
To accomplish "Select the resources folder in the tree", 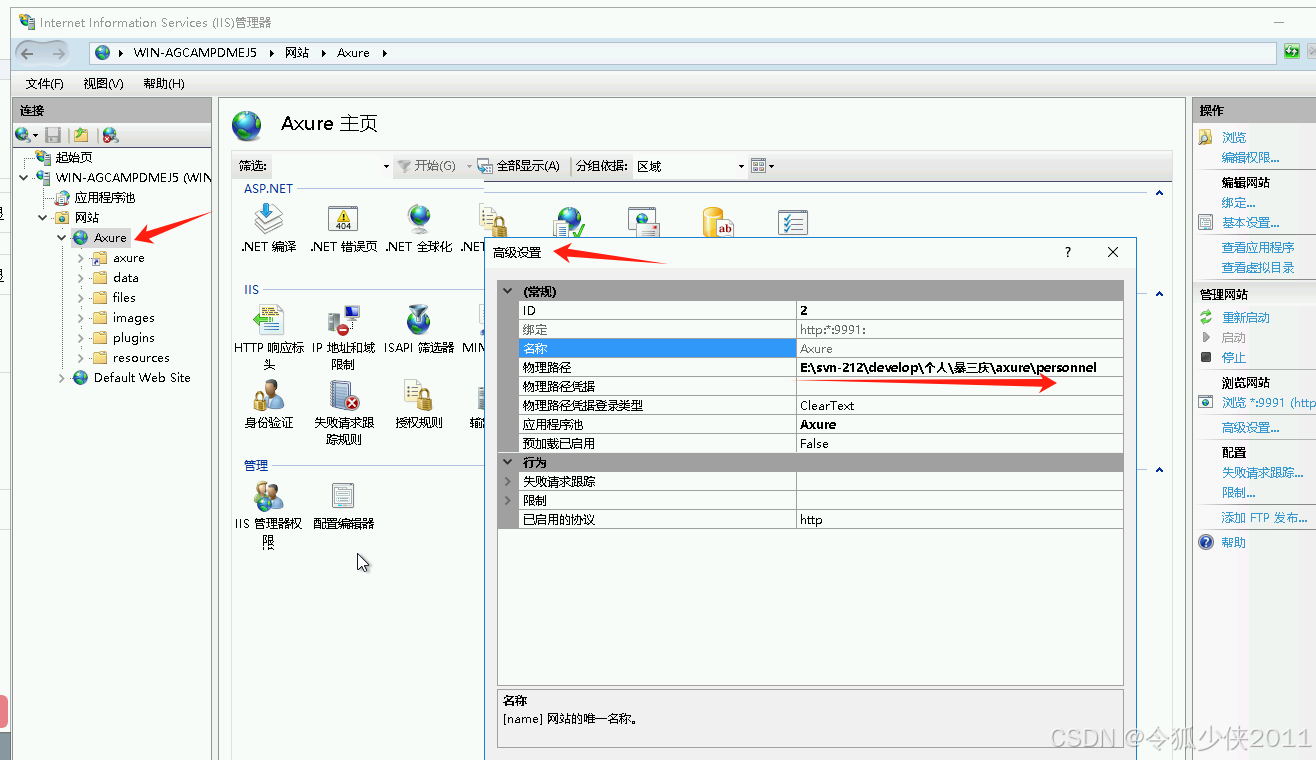I will pos(141,357).
